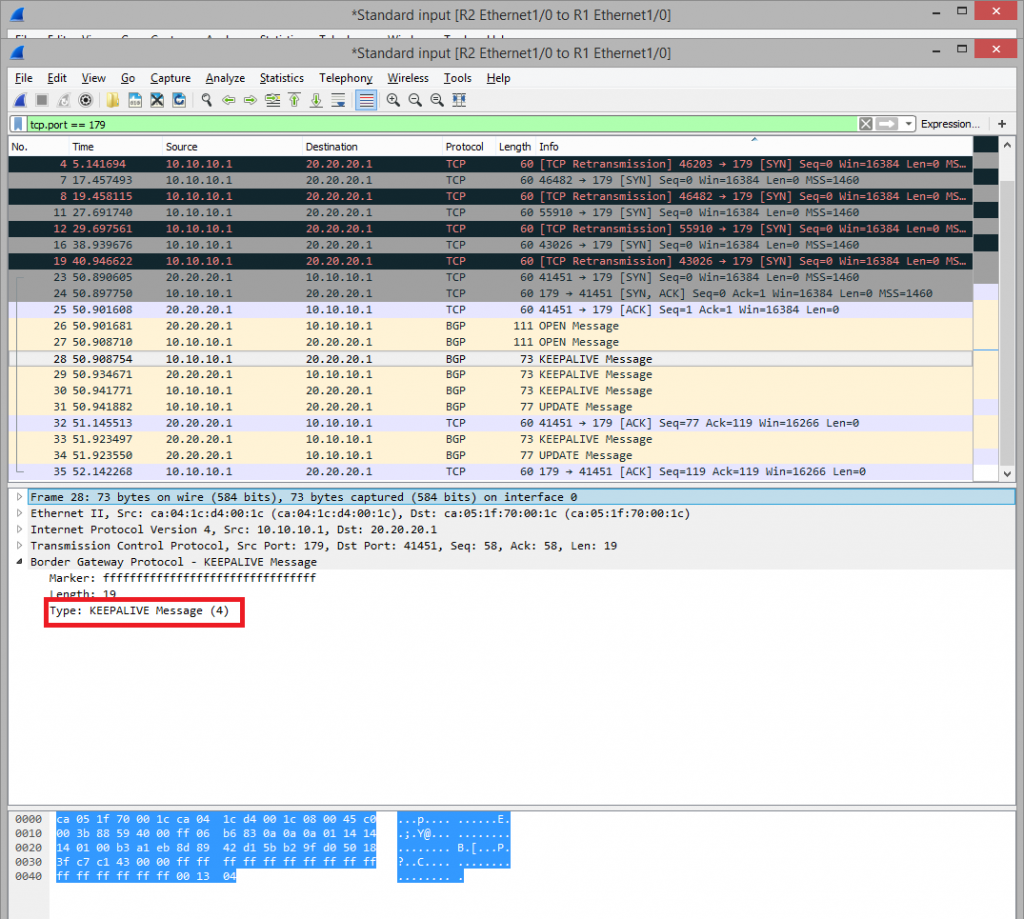Start a new capture with the shark fin icon

(18, 100)
